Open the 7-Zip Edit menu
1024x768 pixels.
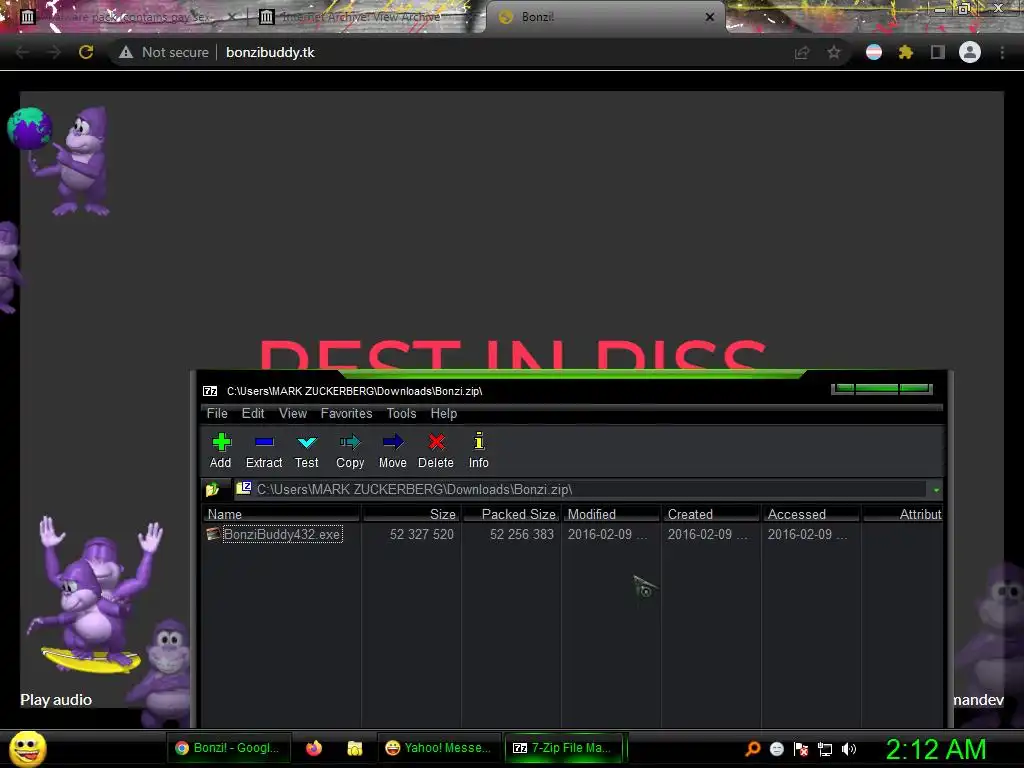[x=253, y=413]
